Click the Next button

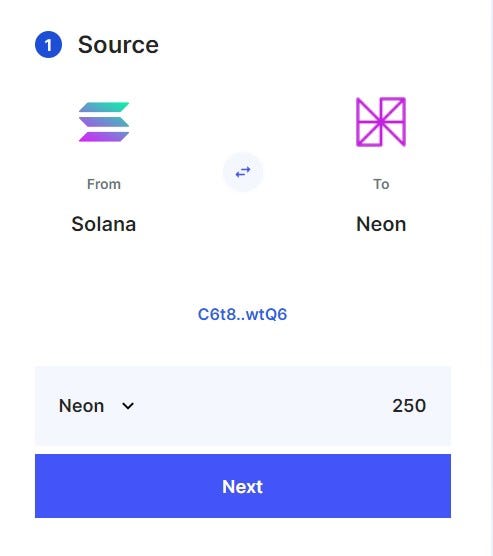[x=243, y=486]
